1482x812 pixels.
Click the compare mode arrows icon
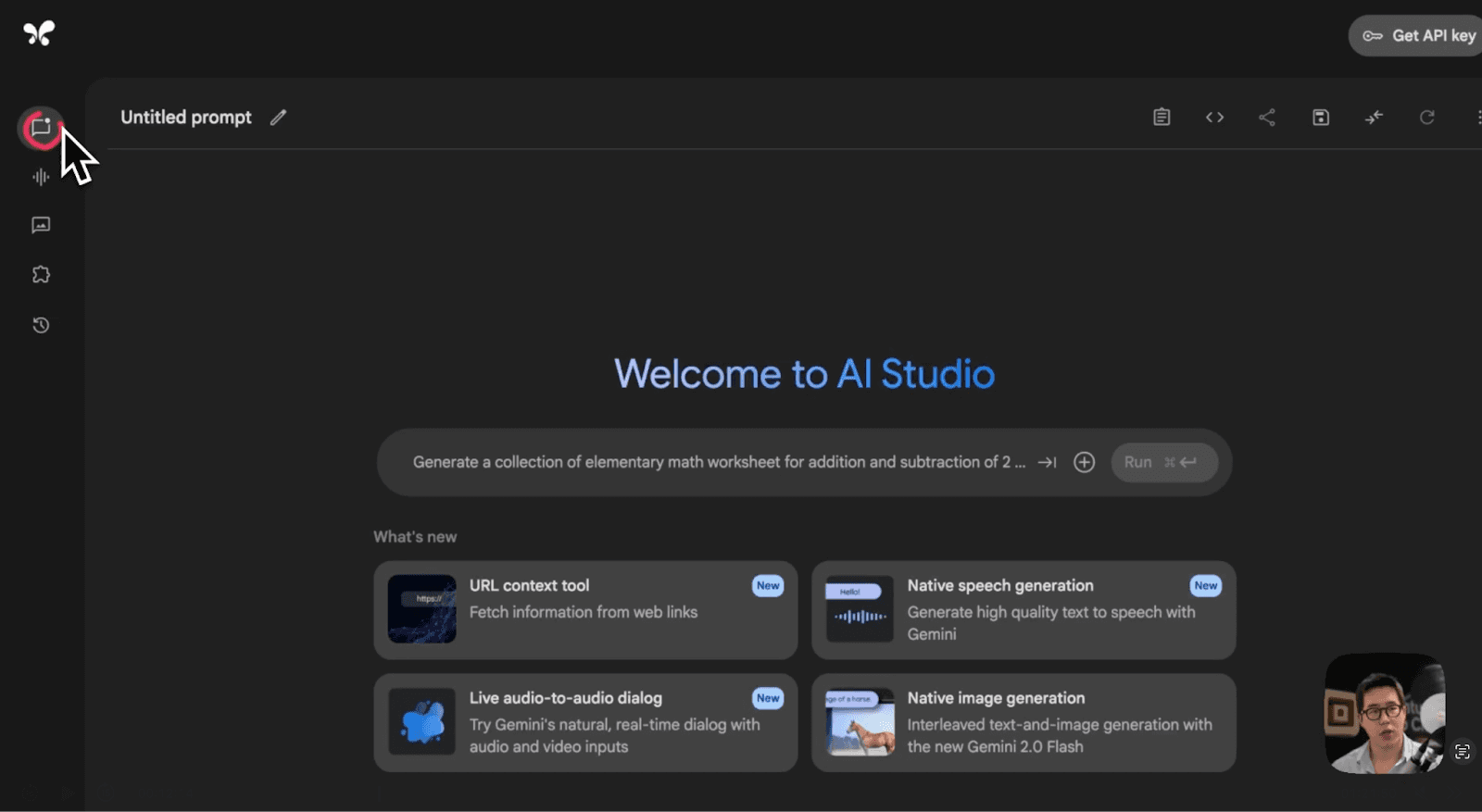(1374, 117)
